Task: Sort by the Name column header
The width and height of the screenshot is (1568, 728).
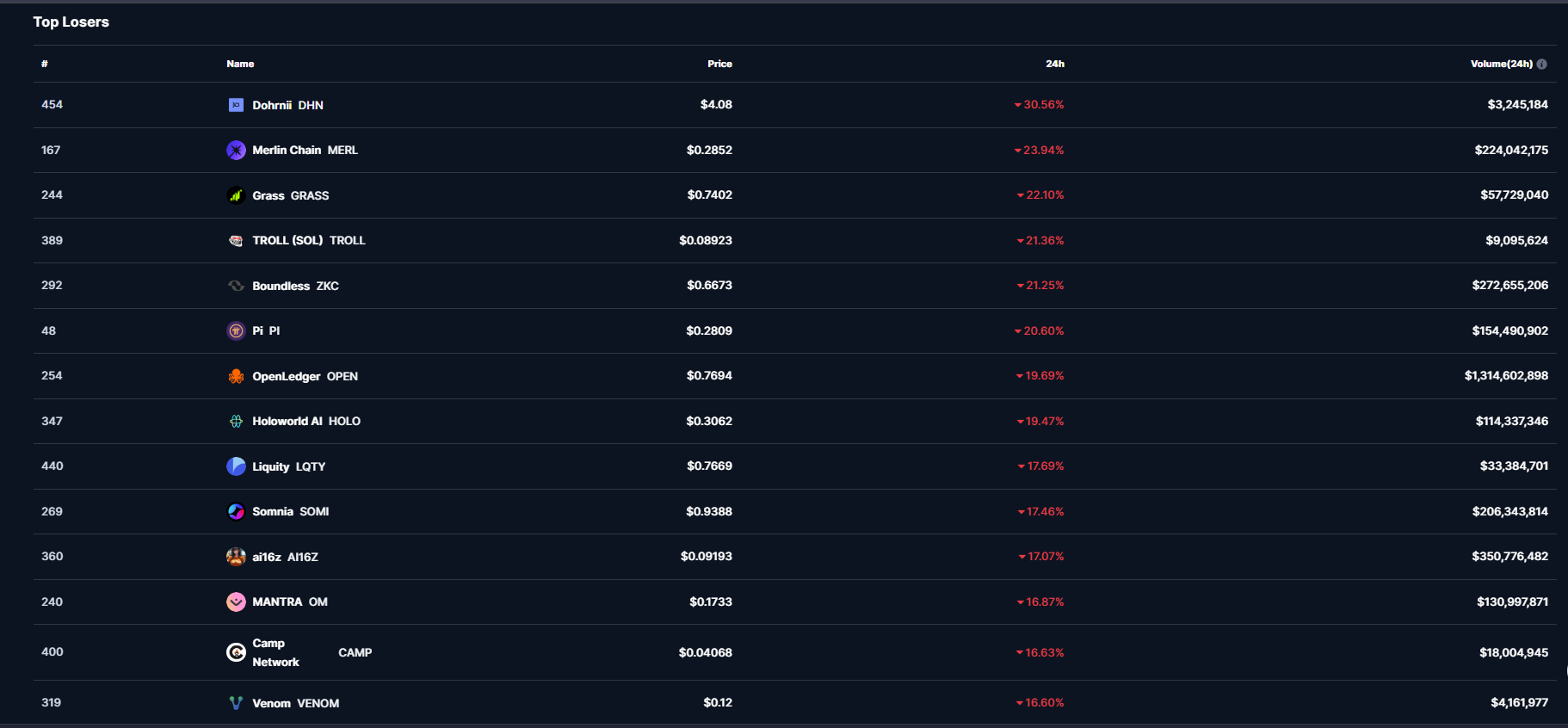Action: pos(240,64)
